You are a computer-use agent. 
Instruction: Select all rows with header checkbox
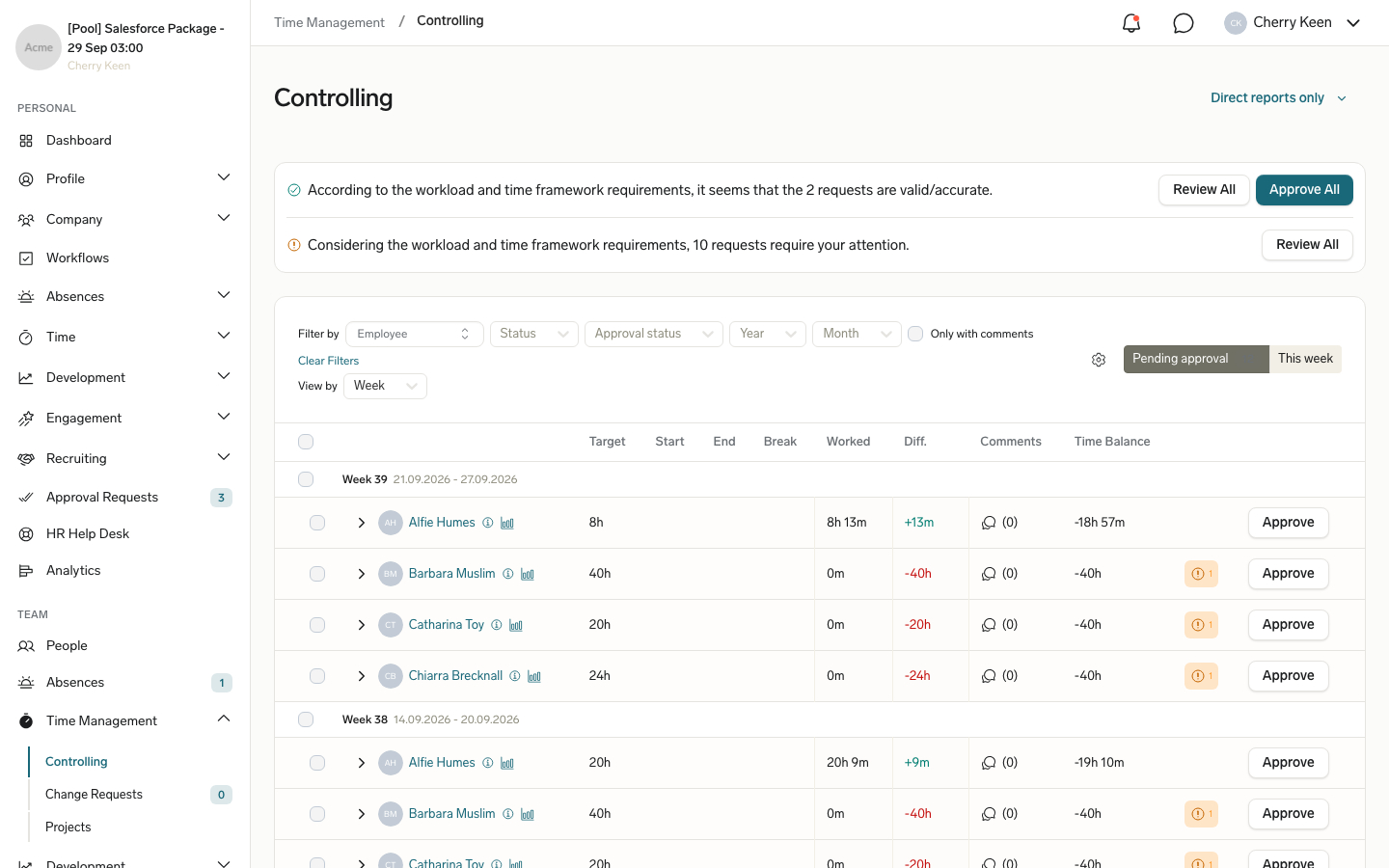click(306, 442)
